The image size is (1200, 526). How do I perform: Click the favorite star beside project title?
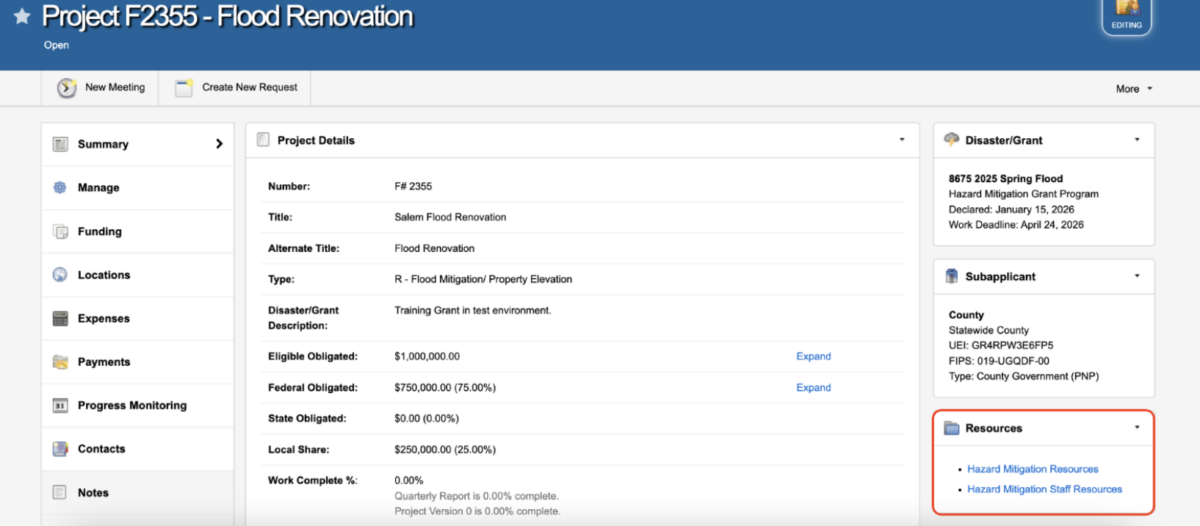click(21, 17)
